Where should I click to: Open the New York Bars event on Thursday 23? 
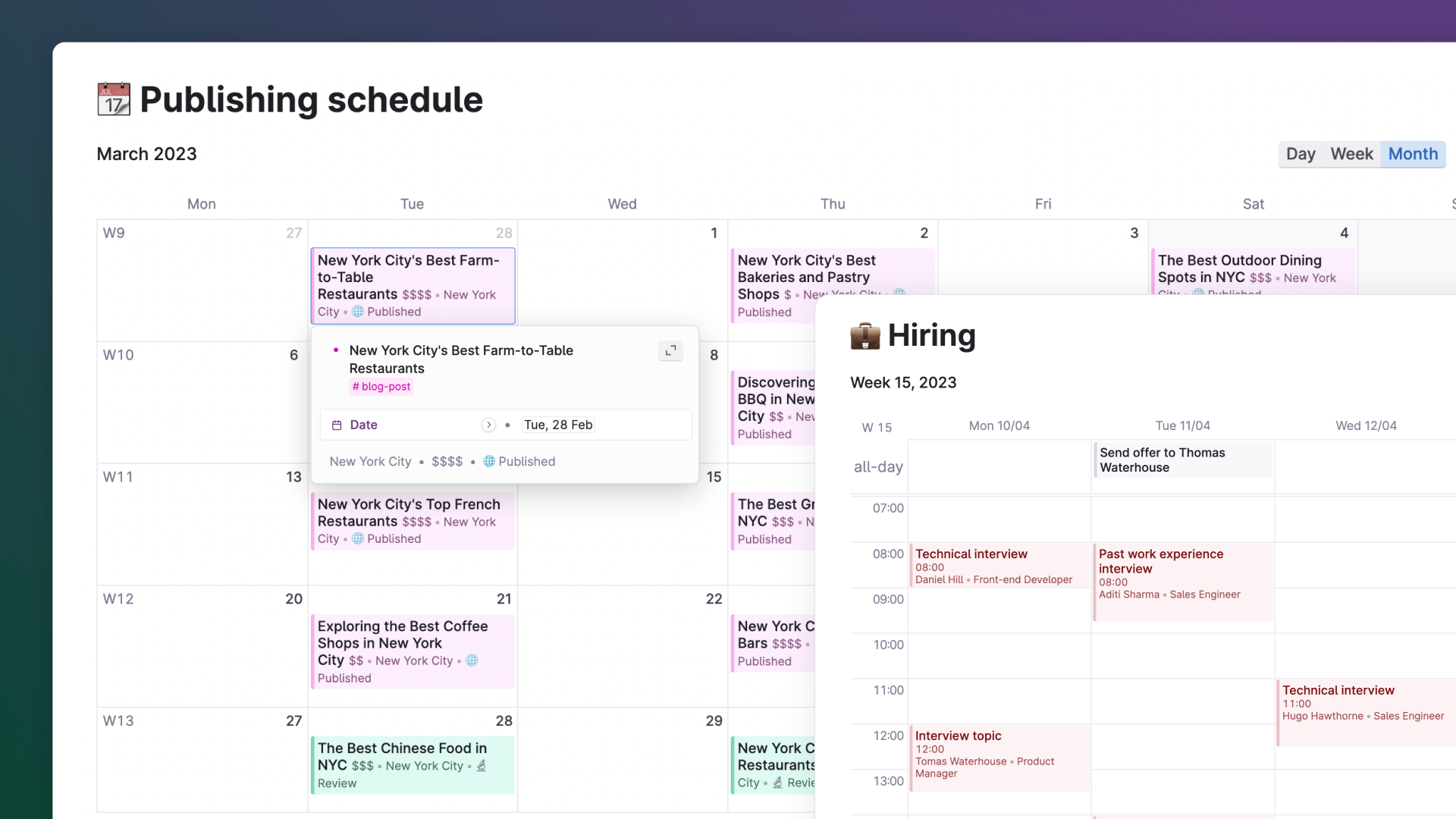click(x=773, y=643)
